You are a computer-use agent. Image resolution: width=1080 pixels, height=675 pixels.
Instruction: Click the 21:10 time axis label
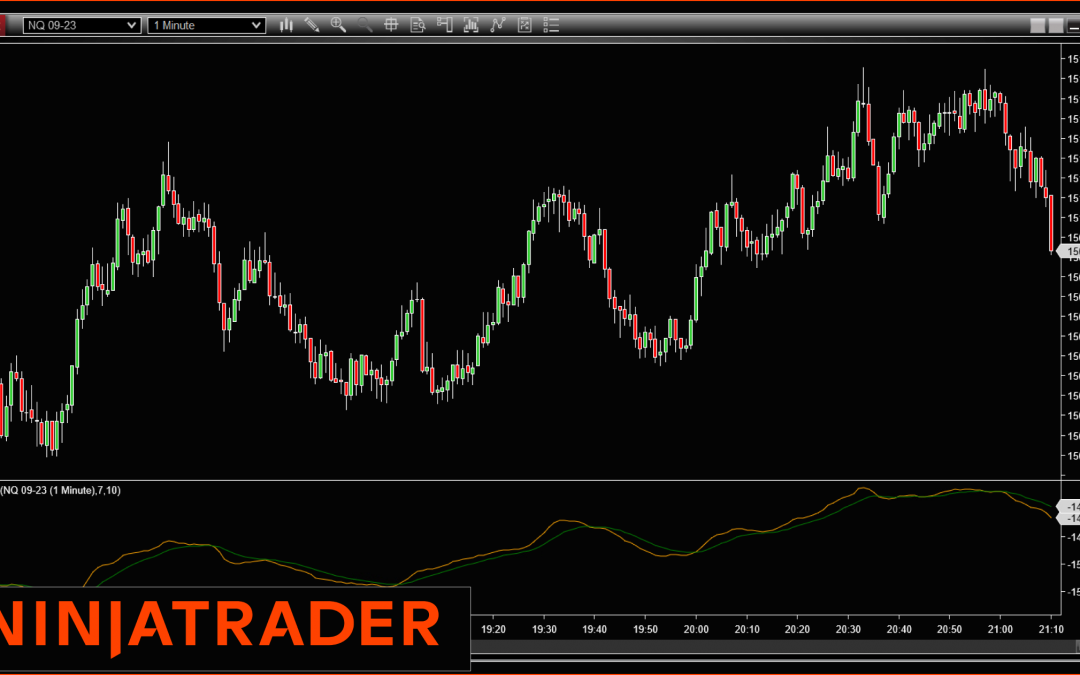pyautogui.click(x=1051, y=629)
